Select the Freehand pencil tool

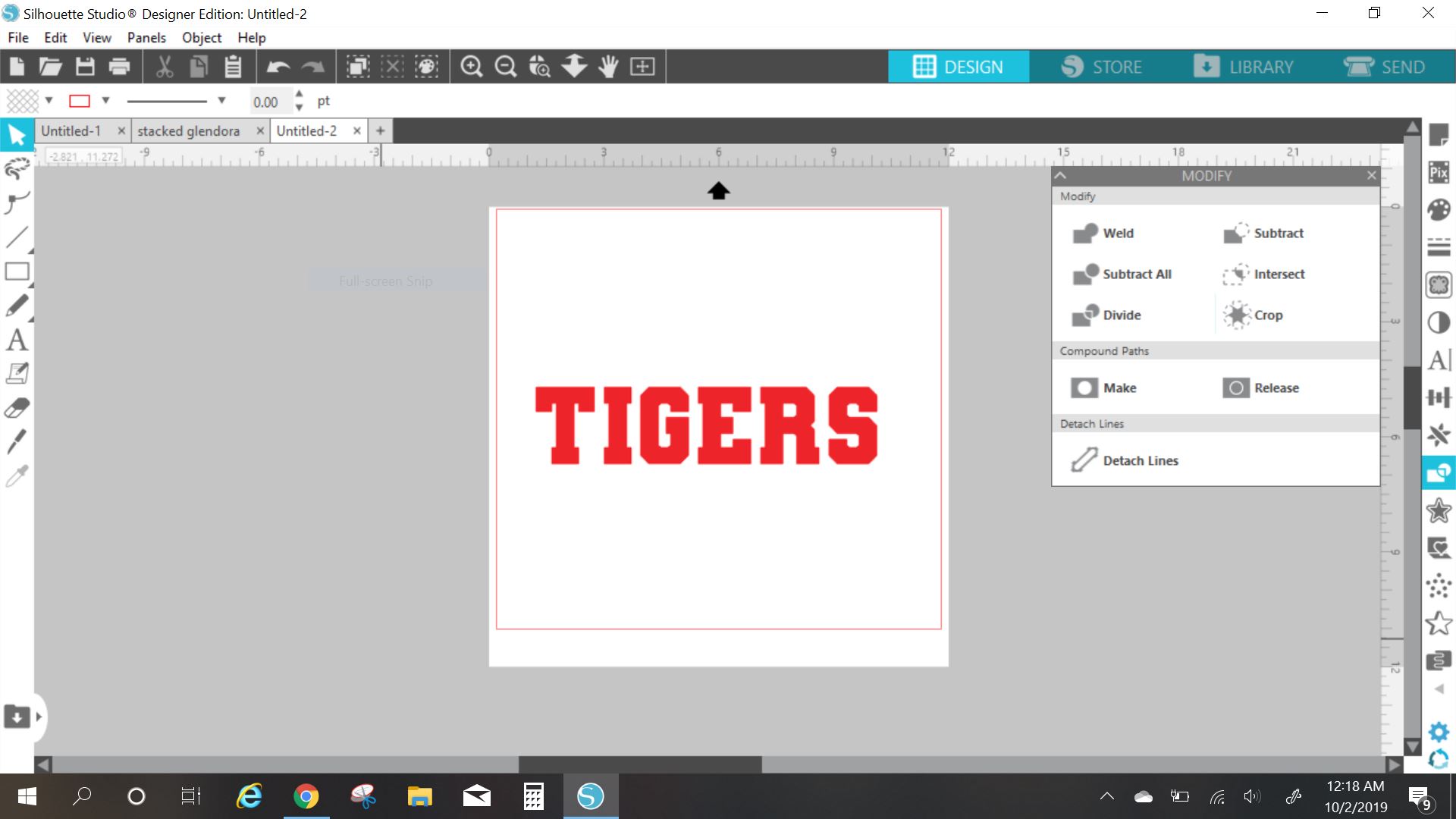click(17, 306)
